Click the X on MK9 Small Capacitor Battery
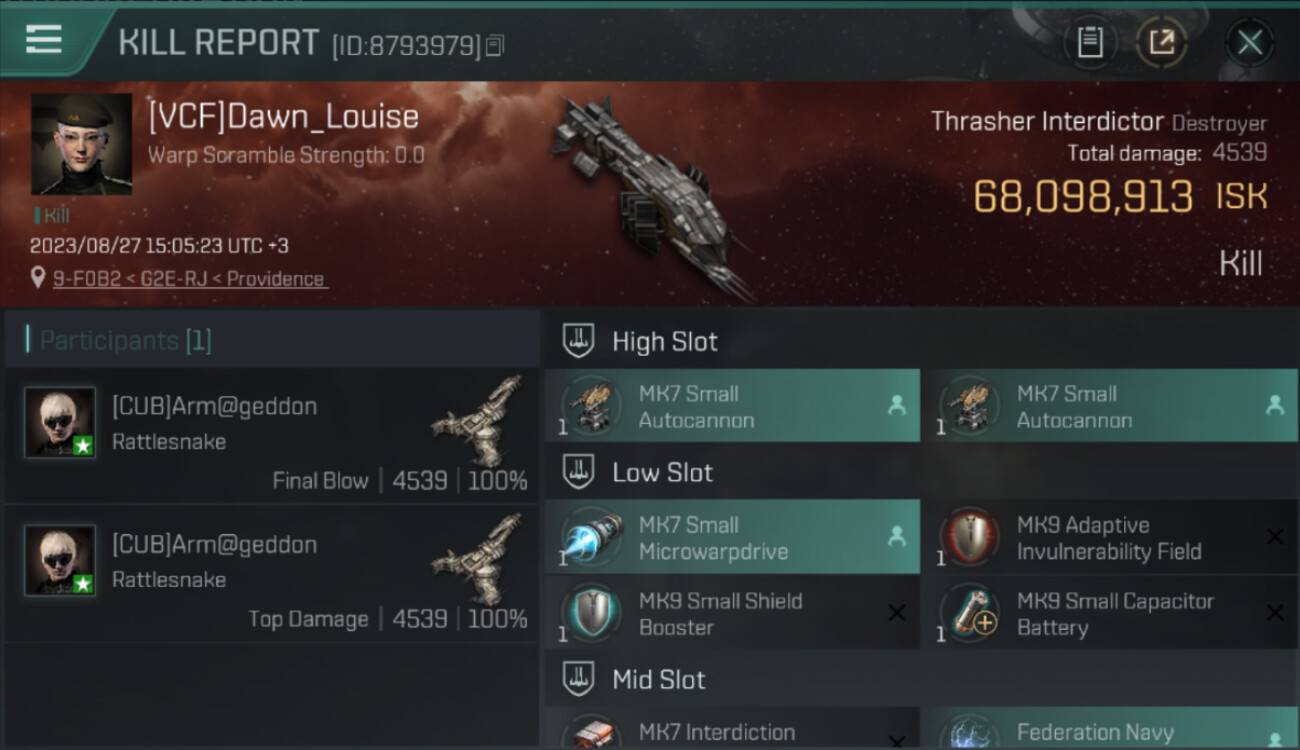1300x750 pixels. [1275, 613]
